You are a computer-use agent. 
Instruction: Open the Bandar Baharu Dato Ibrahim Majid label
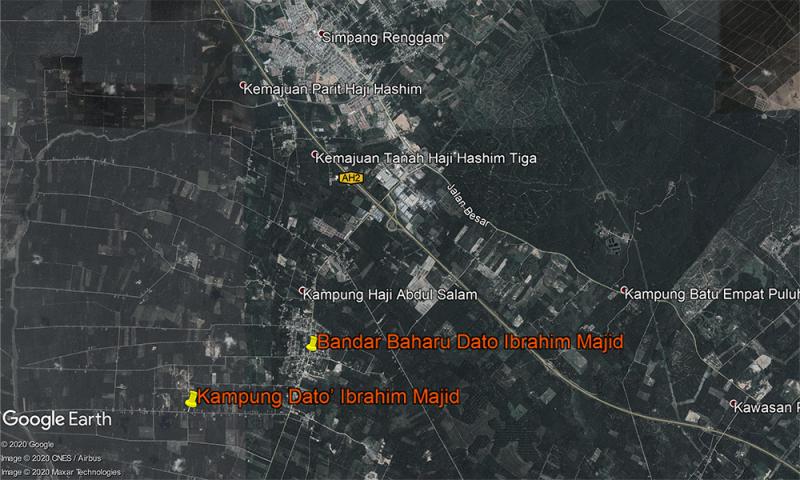470,343
